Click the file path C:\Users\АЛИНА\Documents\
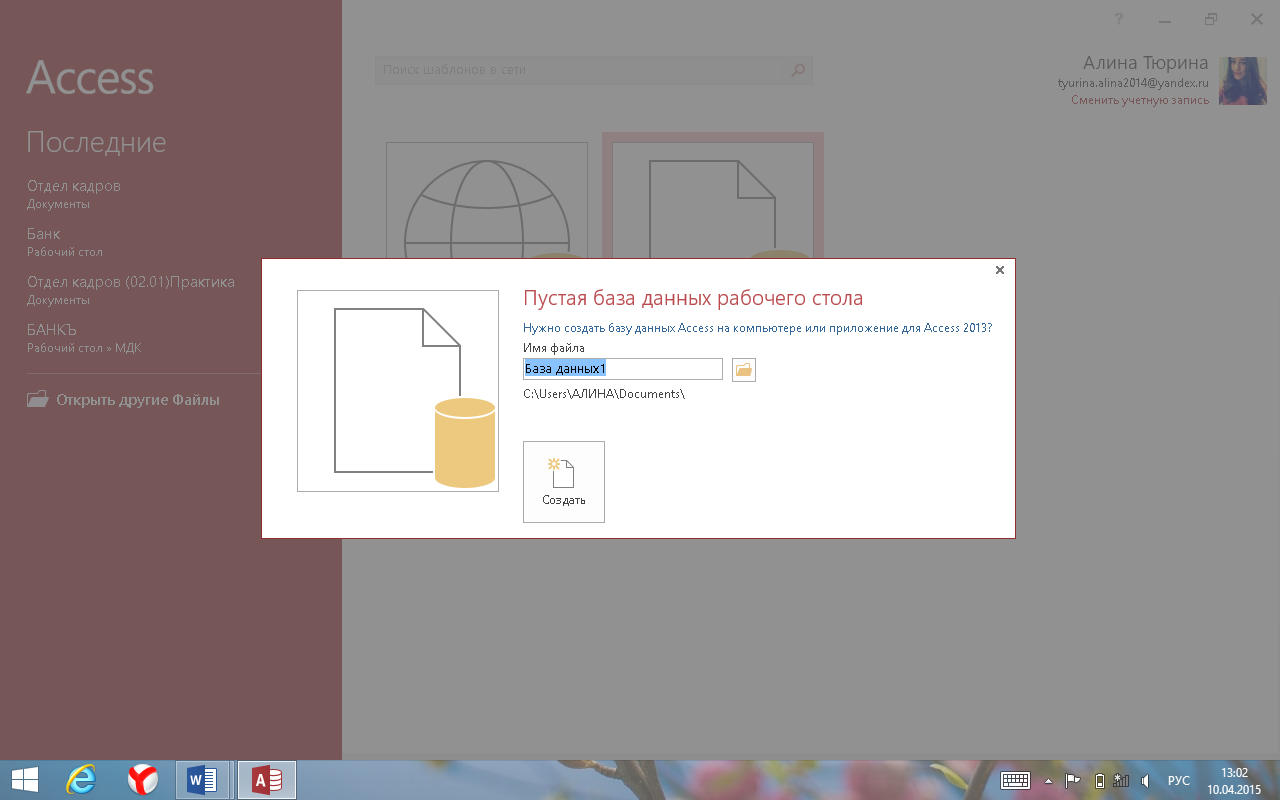Viewport: 1280px width, 800px height. coord(604,394)
